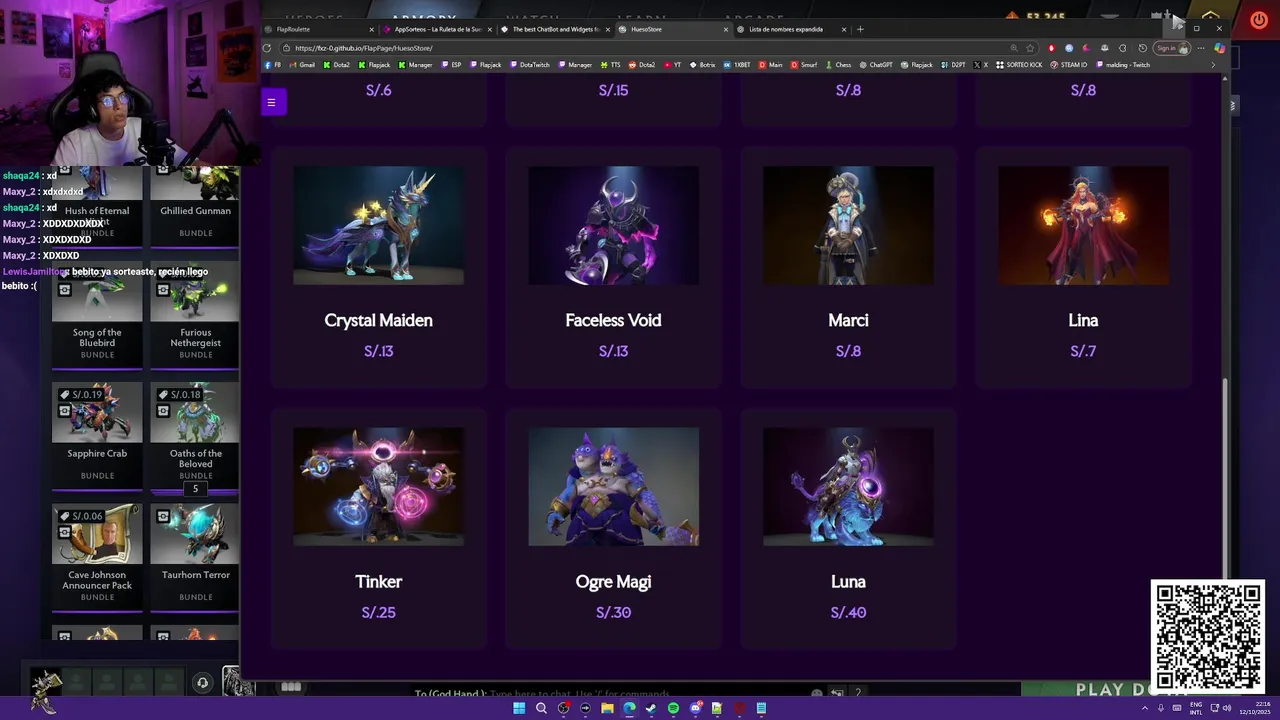Viewport: 1280px width, 720px height.
Task: Open Oaths of the Beloved bundle
Action: coord(195,436)
